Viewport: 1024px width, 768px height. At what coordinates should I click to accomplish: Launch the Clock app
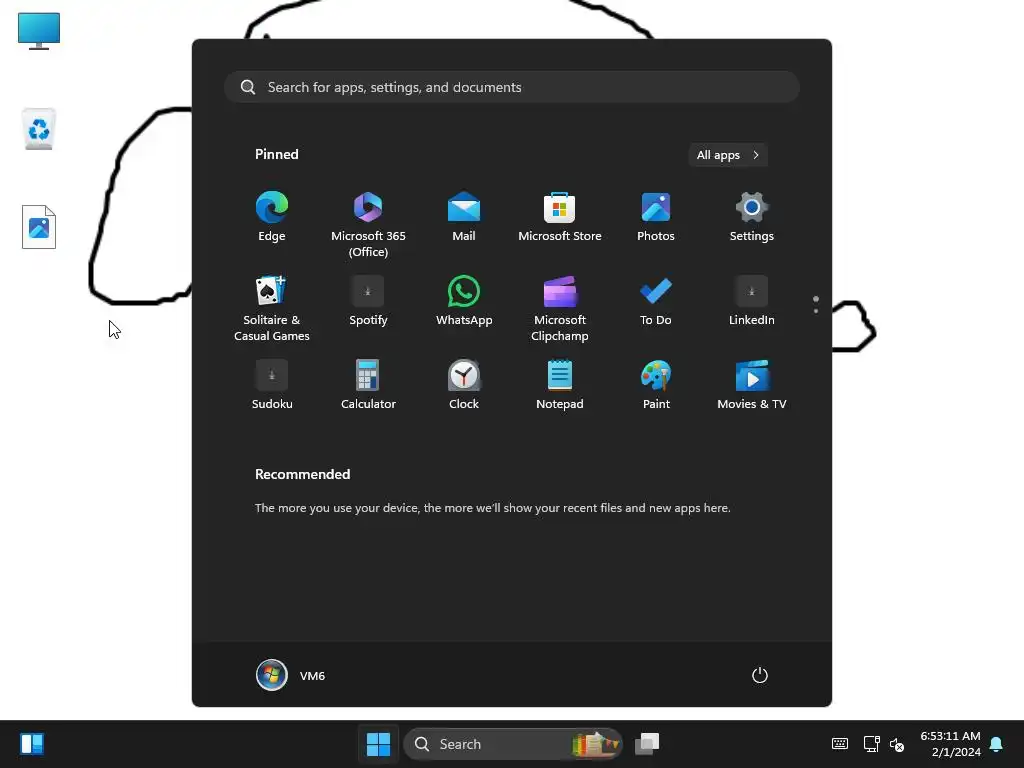(x=464, y=385)
